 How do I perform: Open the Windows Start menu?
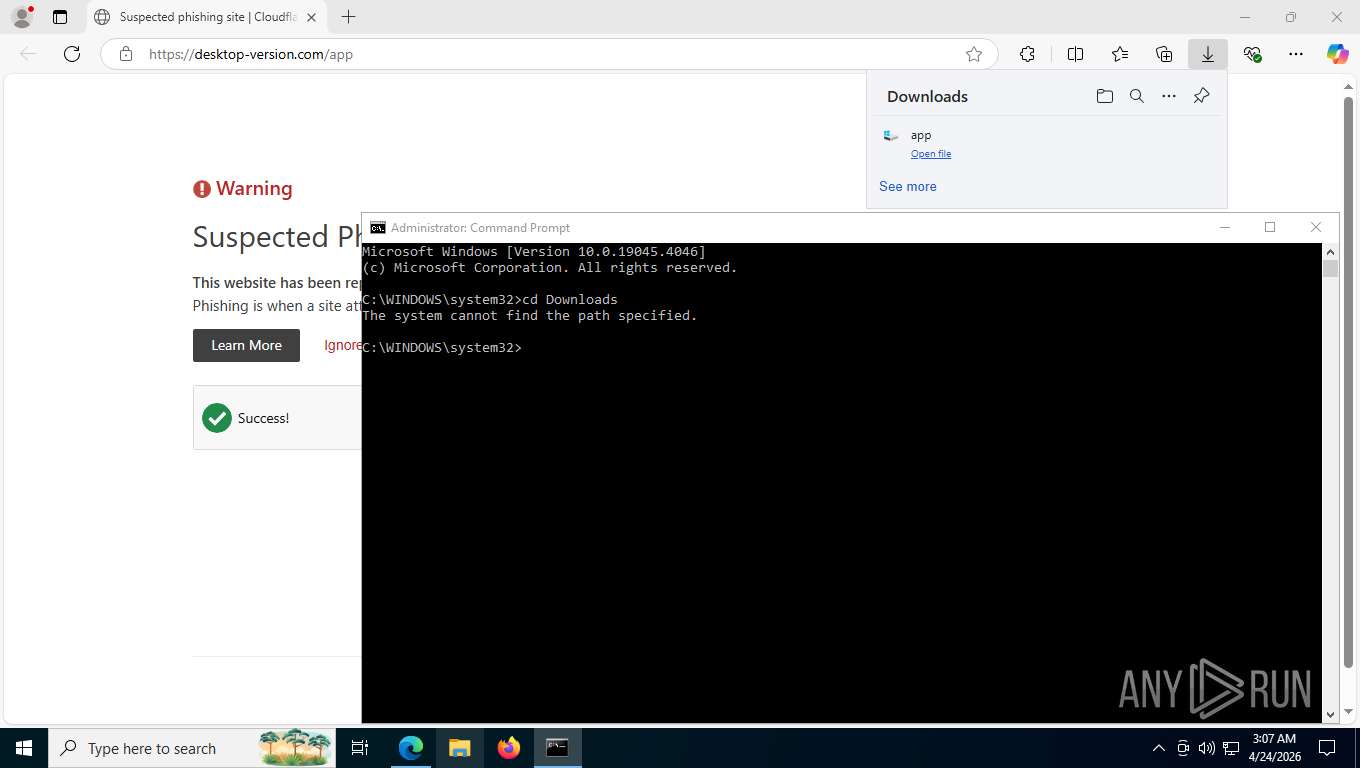tap(24, 748)
